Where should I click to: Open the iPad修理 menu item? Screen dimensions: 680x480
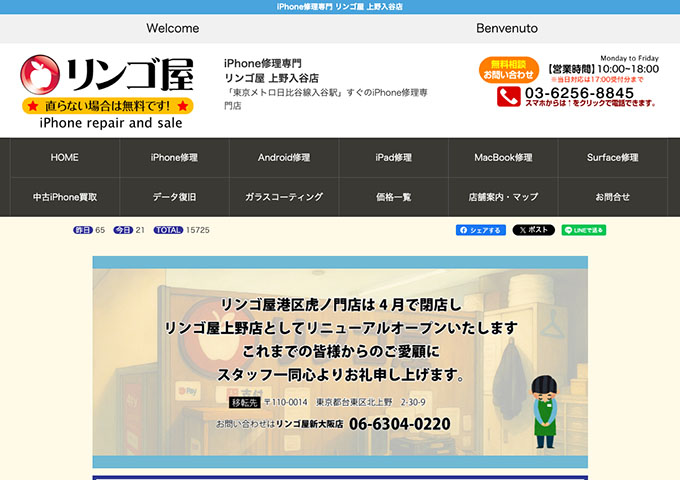(x=393, y=157)
